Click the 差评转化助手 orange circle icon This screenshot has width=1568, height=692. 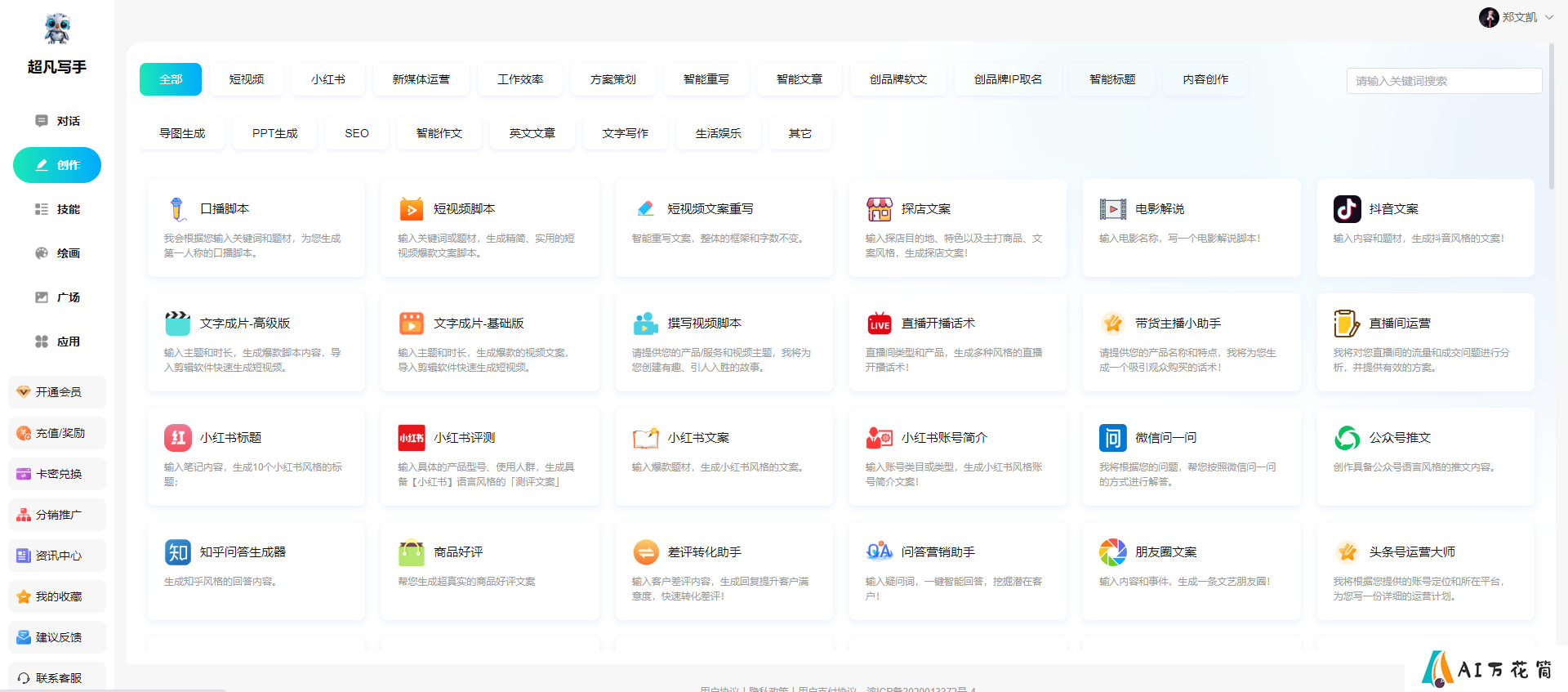645,552
